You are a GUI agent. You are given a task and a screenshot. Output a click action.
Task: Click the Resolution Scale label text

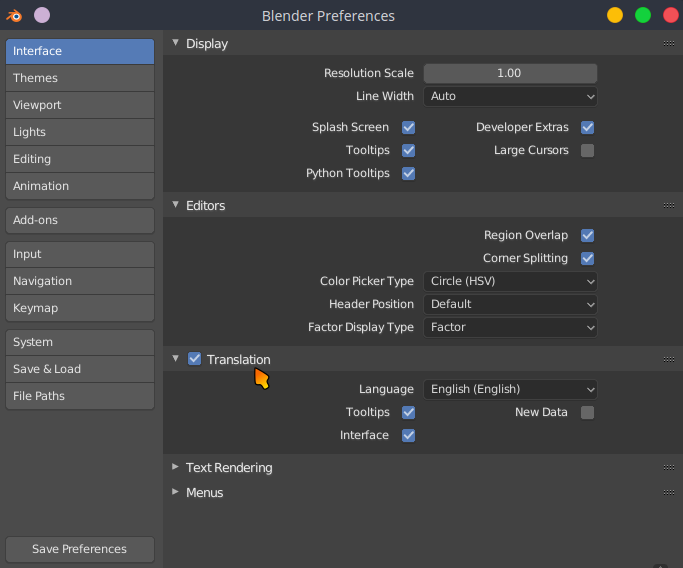point(369,73)
